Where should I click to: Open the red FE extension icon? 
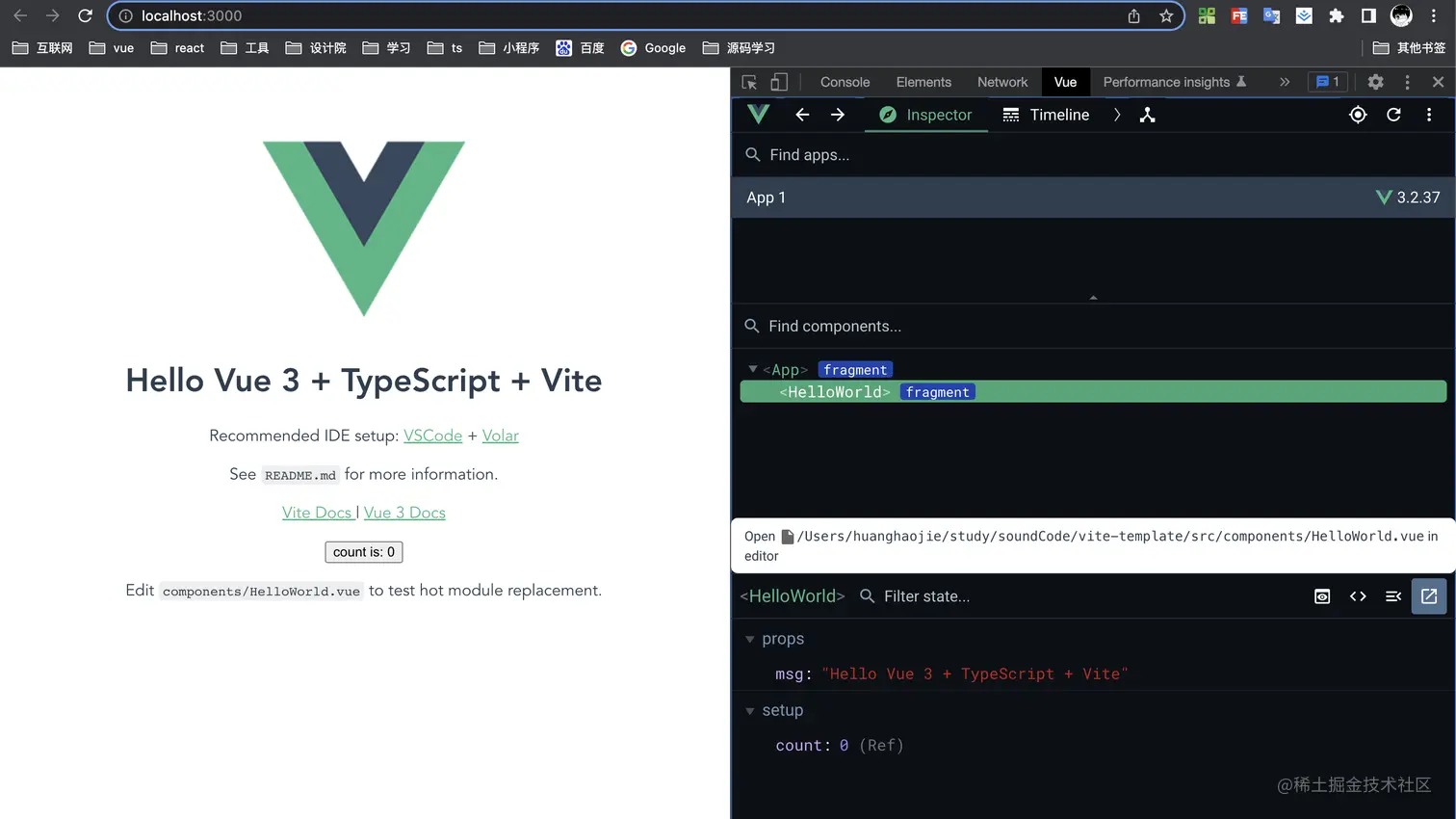[1239, 15]
